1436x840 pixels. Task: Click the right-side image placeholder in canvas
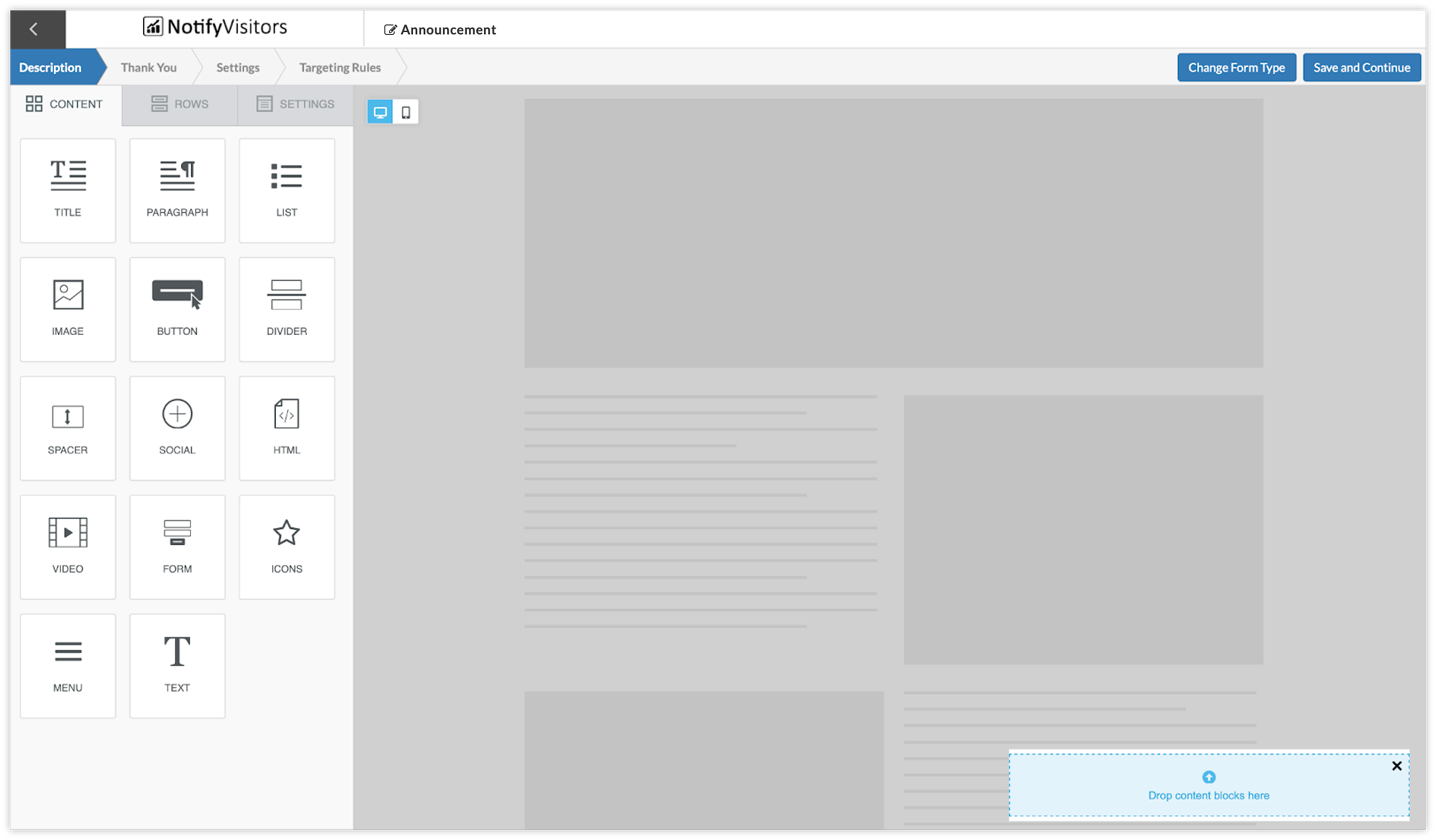pyautogui.click(x=1083, y=530)
